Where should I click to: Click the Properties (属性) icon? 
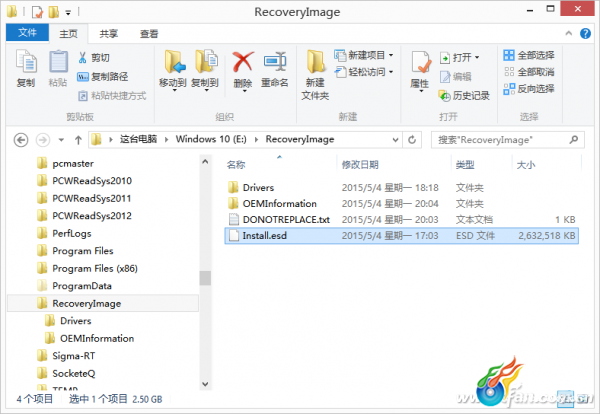click(420, 62)
